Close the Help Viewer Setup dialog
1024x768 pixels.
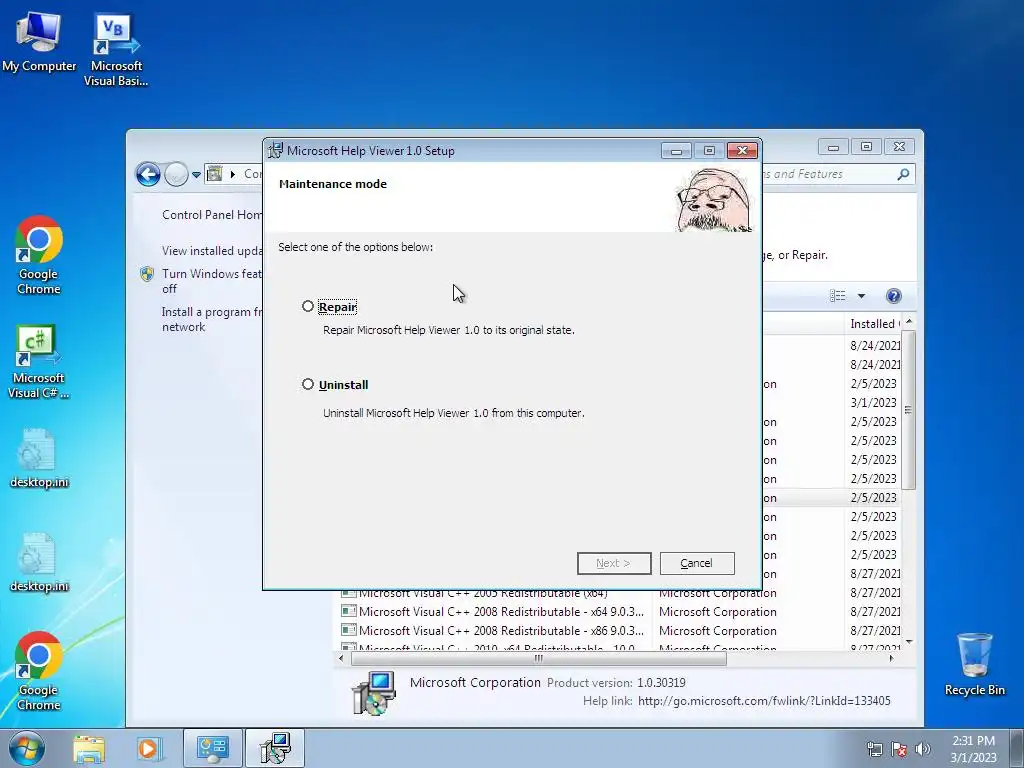(743, 151)
